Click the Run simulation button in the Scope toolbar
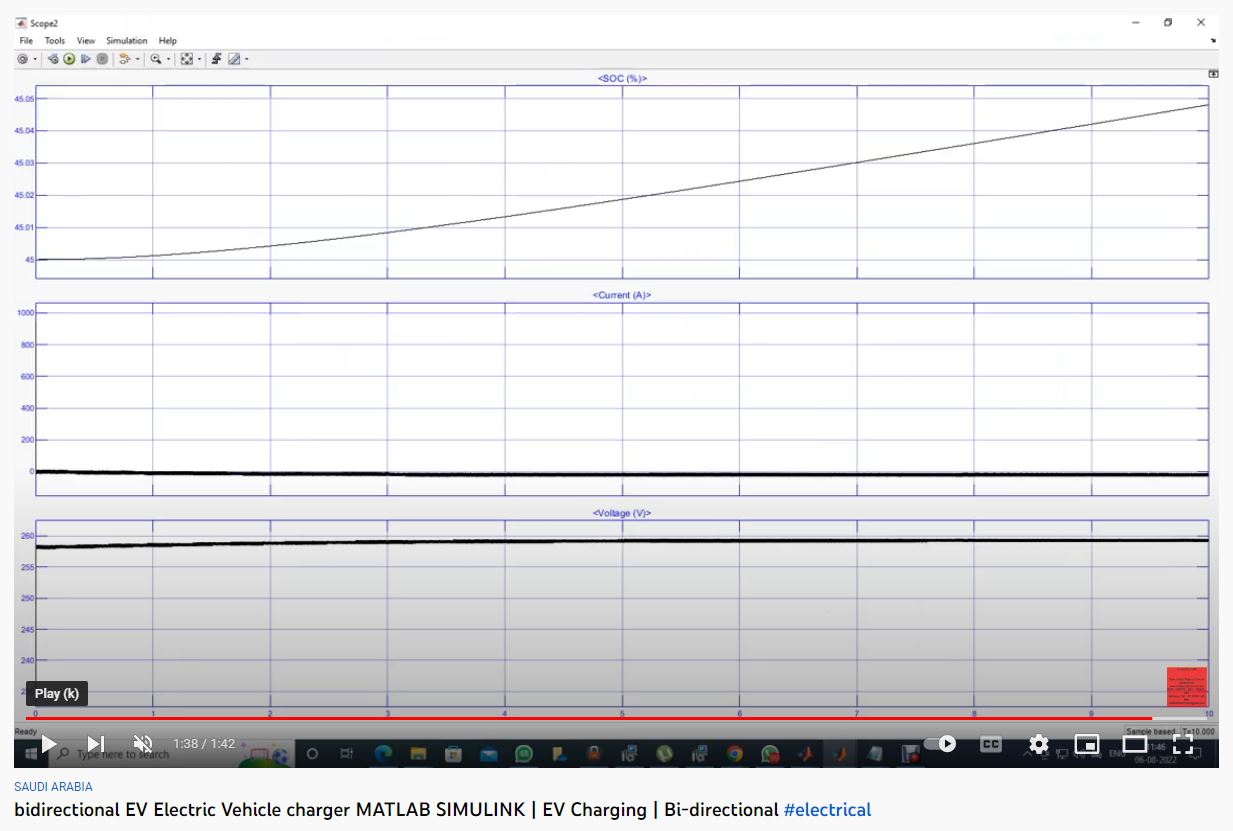 click(70, 59)
